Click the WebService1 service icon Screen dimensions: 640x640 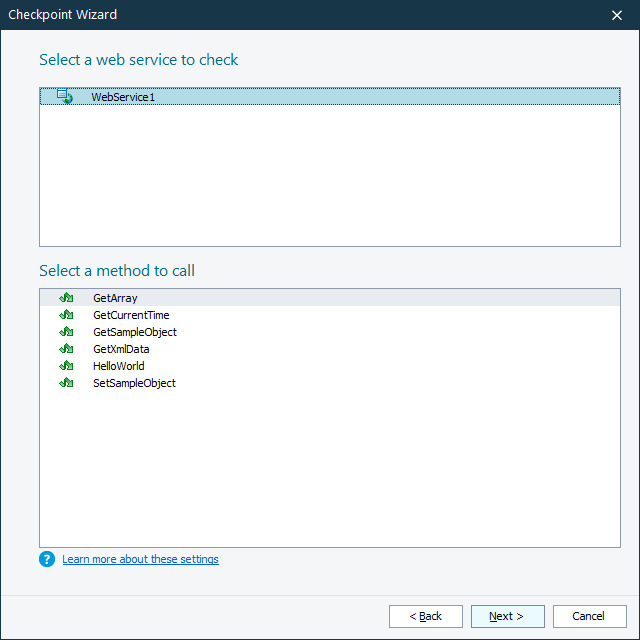pyautogui.click(x=65, y=97)
